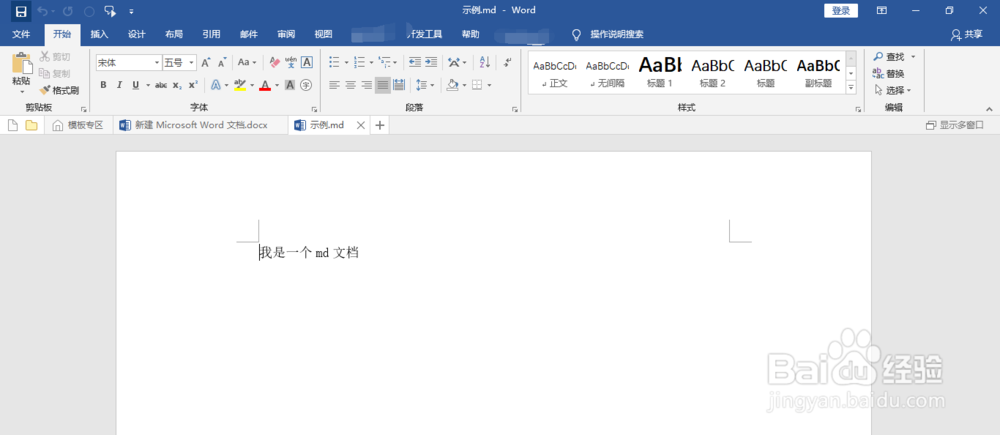Increase paragraph indent
The height and width of the screenshot is (435, 1000).
pyautogui.click(x=431, y=63)
